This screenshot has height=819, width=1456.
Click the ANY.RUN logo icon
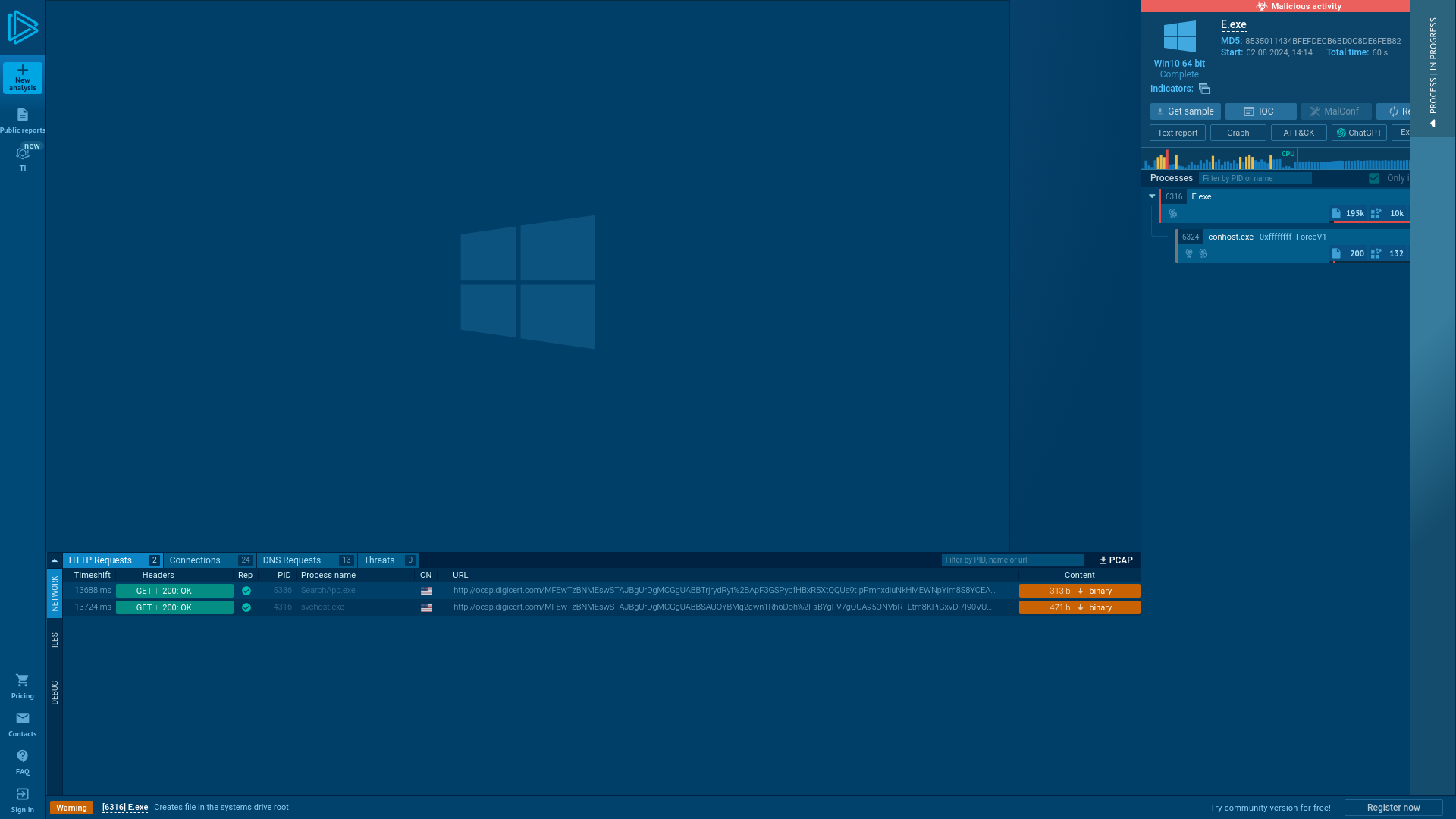pyautogui.click(x=23, y=27)
